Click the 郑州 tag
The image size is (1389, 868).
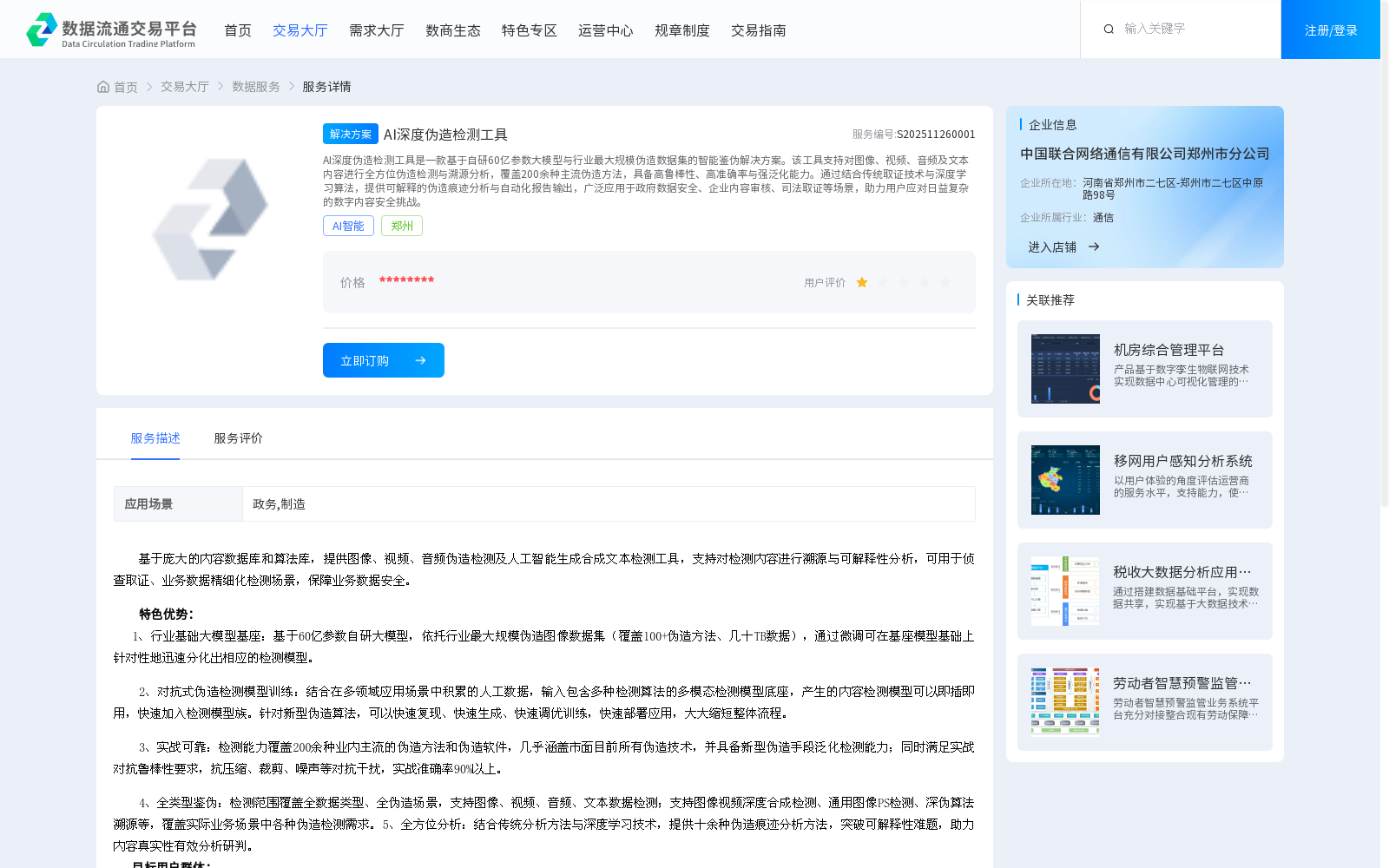402,226
